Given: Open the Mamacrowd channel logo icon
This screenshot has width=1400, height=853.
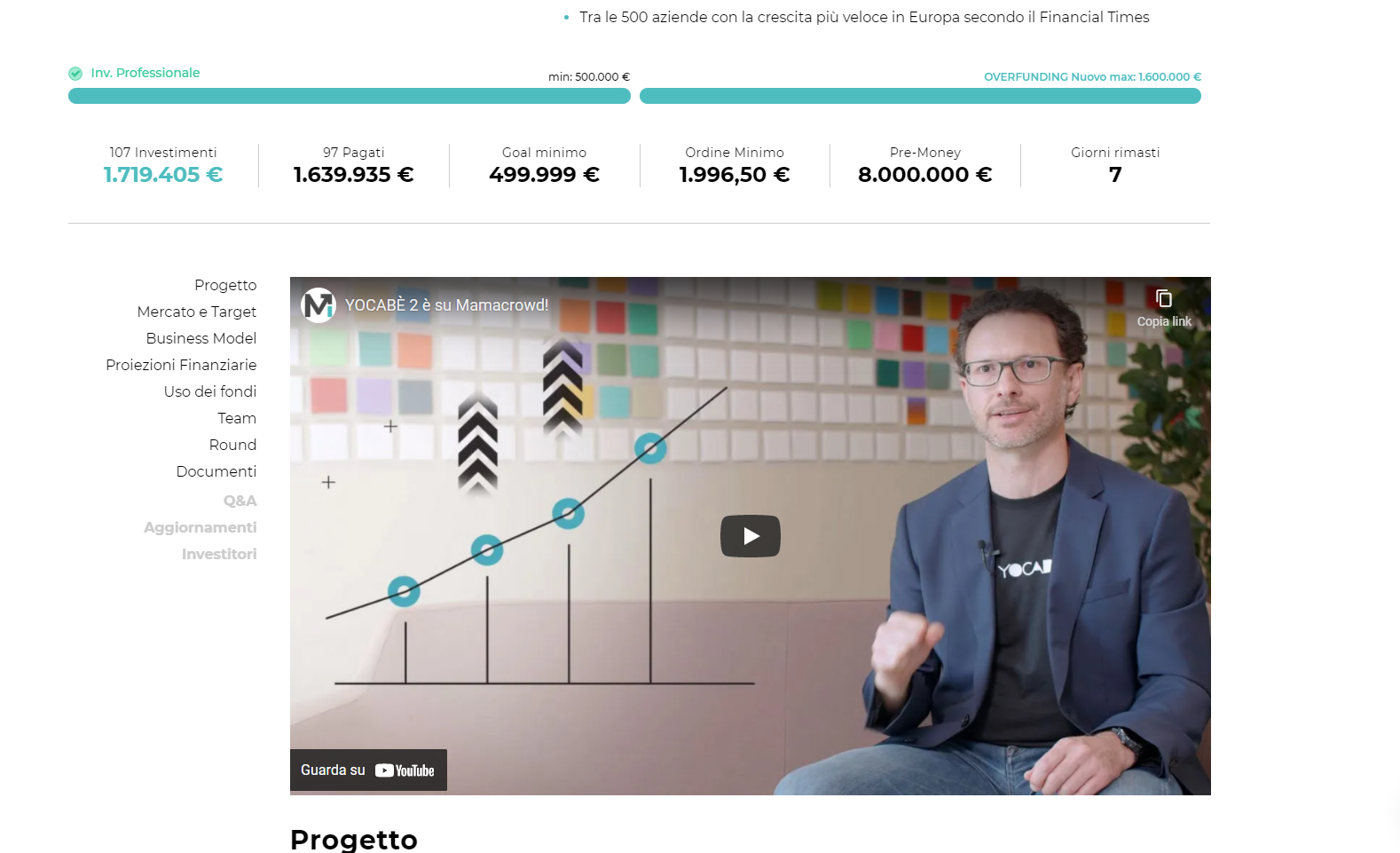Looking at the screenshot, I should [x=318, y=305].
